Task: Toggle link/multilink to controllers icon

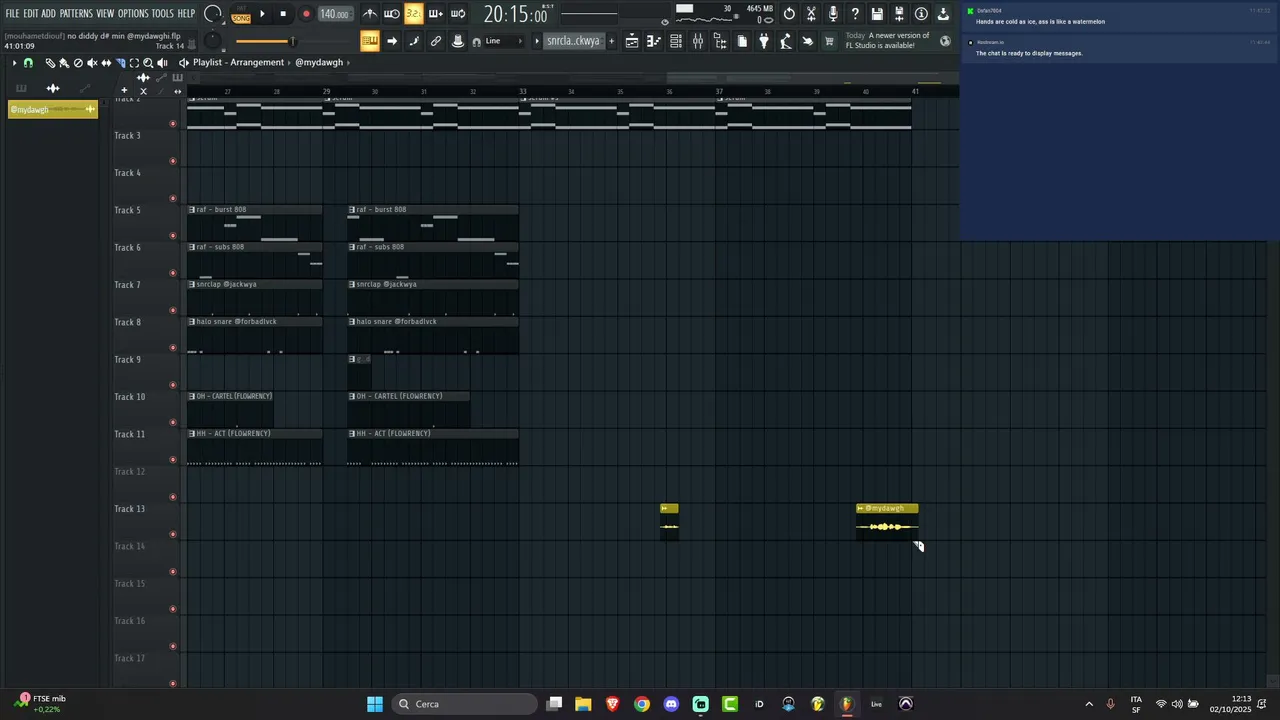Action: (x=436, y=41)
